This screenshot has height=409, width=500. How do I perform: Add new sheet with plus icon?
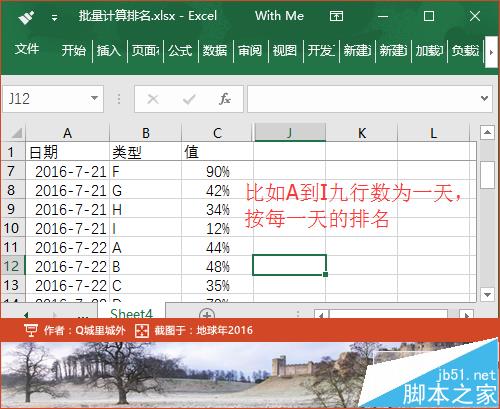point(207,314)
